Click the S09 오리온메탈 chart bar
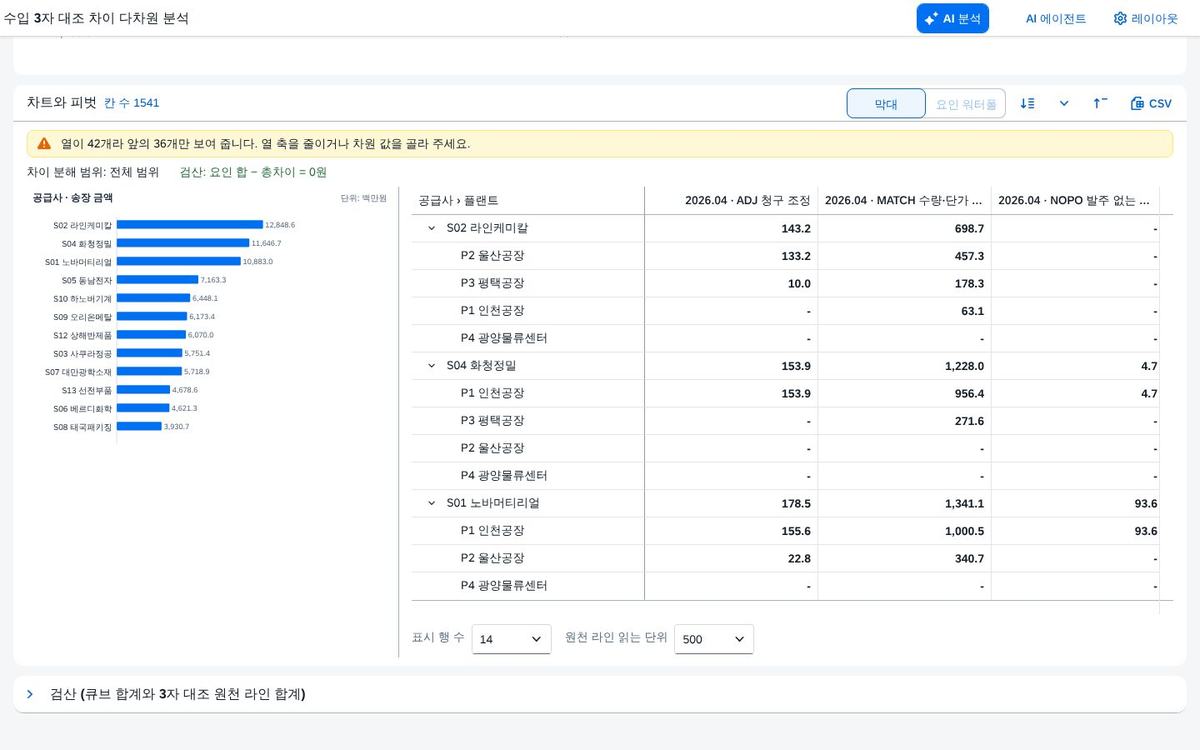The height and width of the screenshot is (750, 1200). point(152,317)
